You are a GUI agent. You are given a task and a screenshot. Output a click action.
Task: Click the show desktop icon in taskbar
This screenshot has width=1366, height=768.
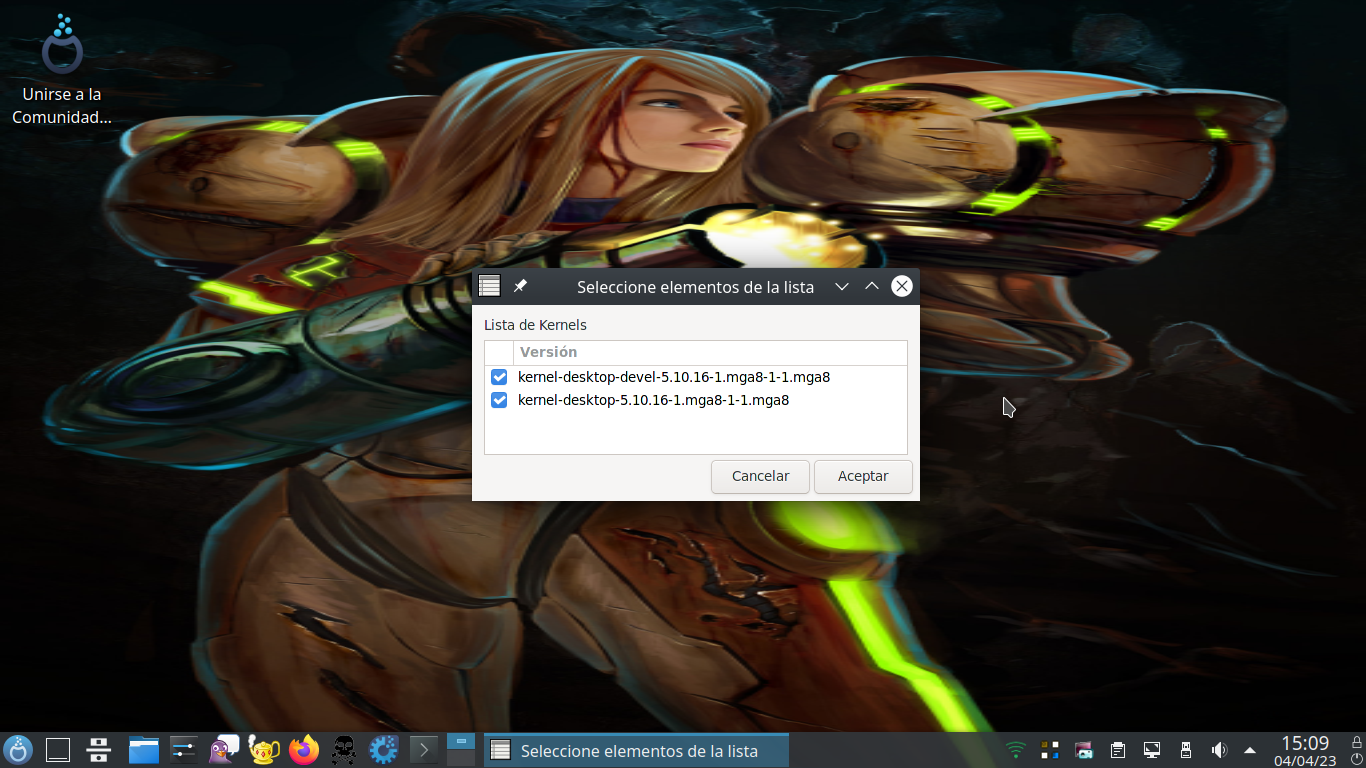click(58, 749)
